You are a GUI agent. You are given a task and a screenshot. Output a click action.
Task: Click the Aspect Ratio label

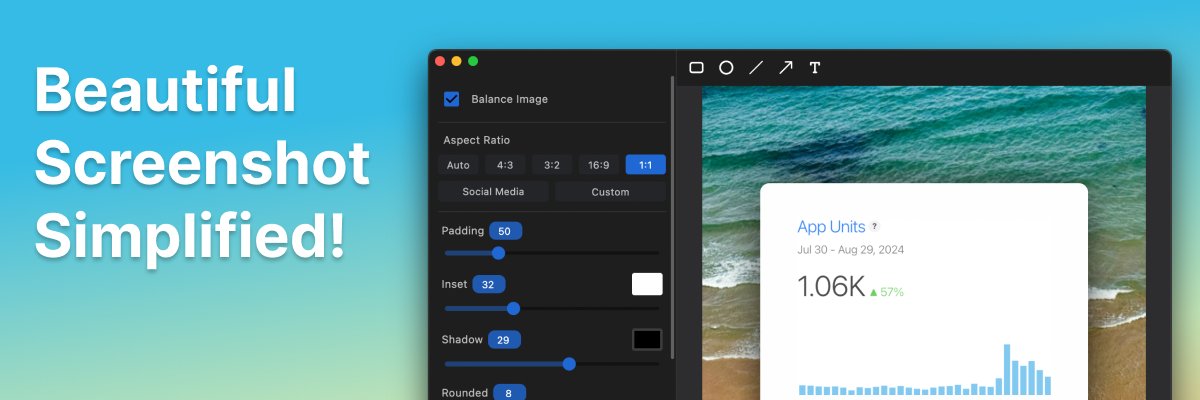[476, 140]
